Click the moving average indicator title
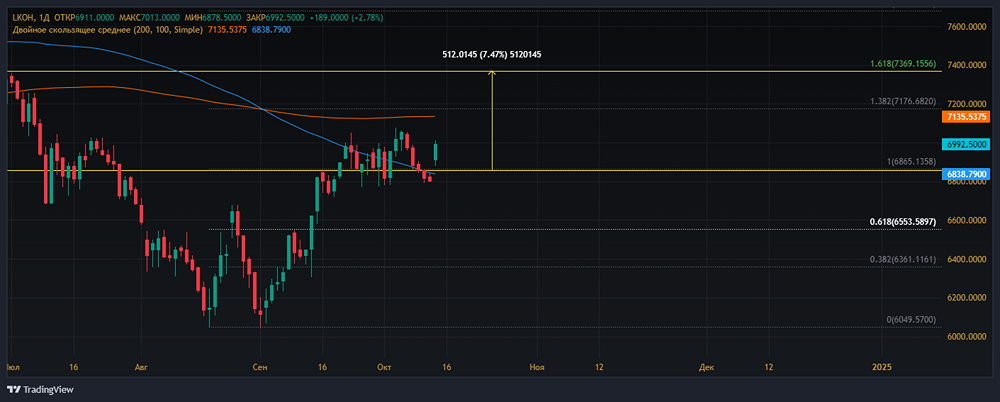1000x402 pixels. pos(106,29)
